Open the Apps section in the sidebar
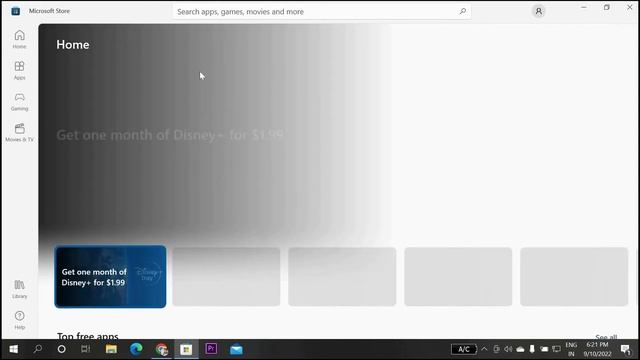Screen dimensions: 640x360 [19, 70]
